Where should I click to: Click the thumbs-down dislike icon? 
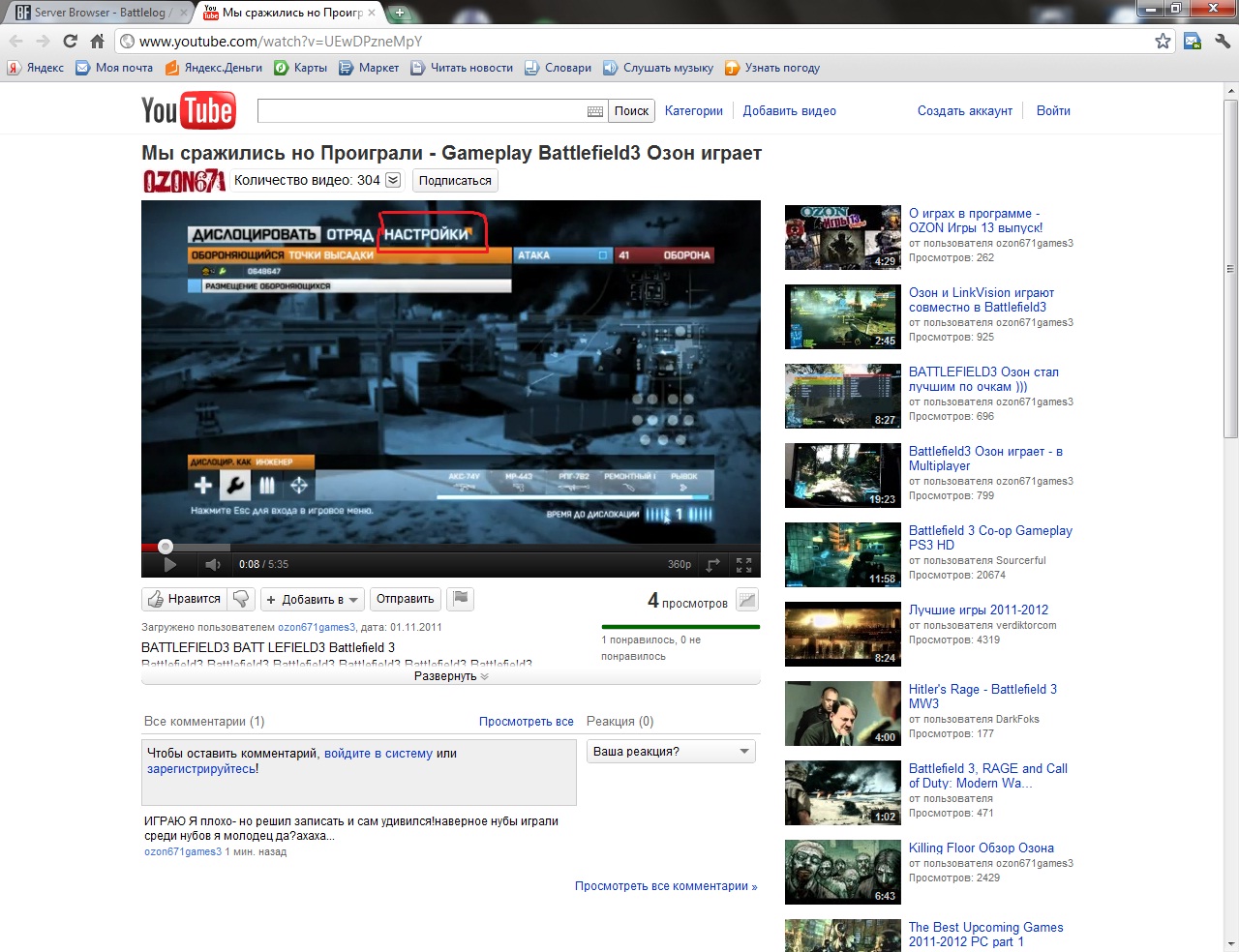tap(241, 599)
